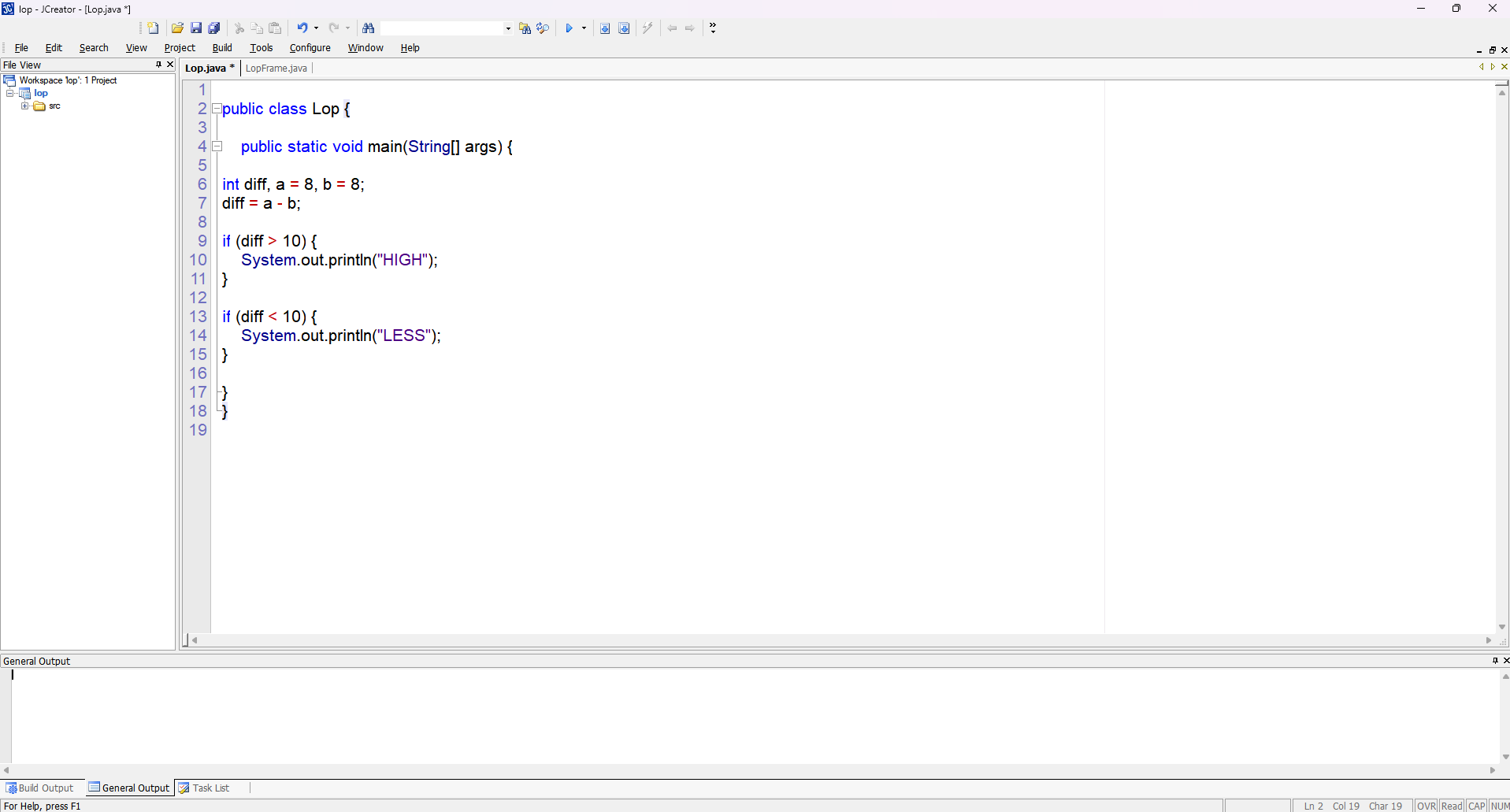Open the Task List tab

click(x=204, y=788)
